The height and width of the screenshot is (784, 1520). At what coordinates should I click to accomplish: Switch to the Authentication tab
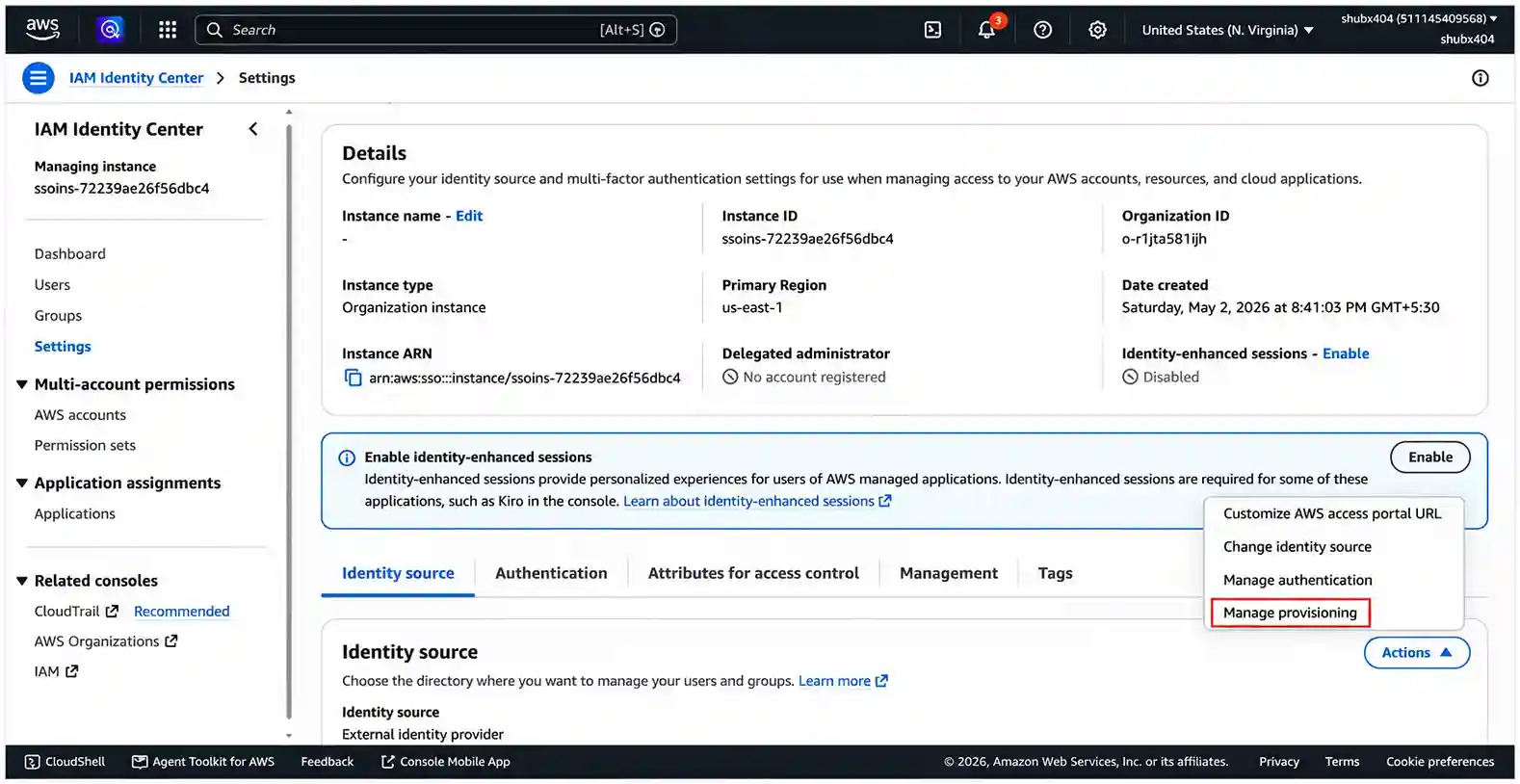point(551,573)
